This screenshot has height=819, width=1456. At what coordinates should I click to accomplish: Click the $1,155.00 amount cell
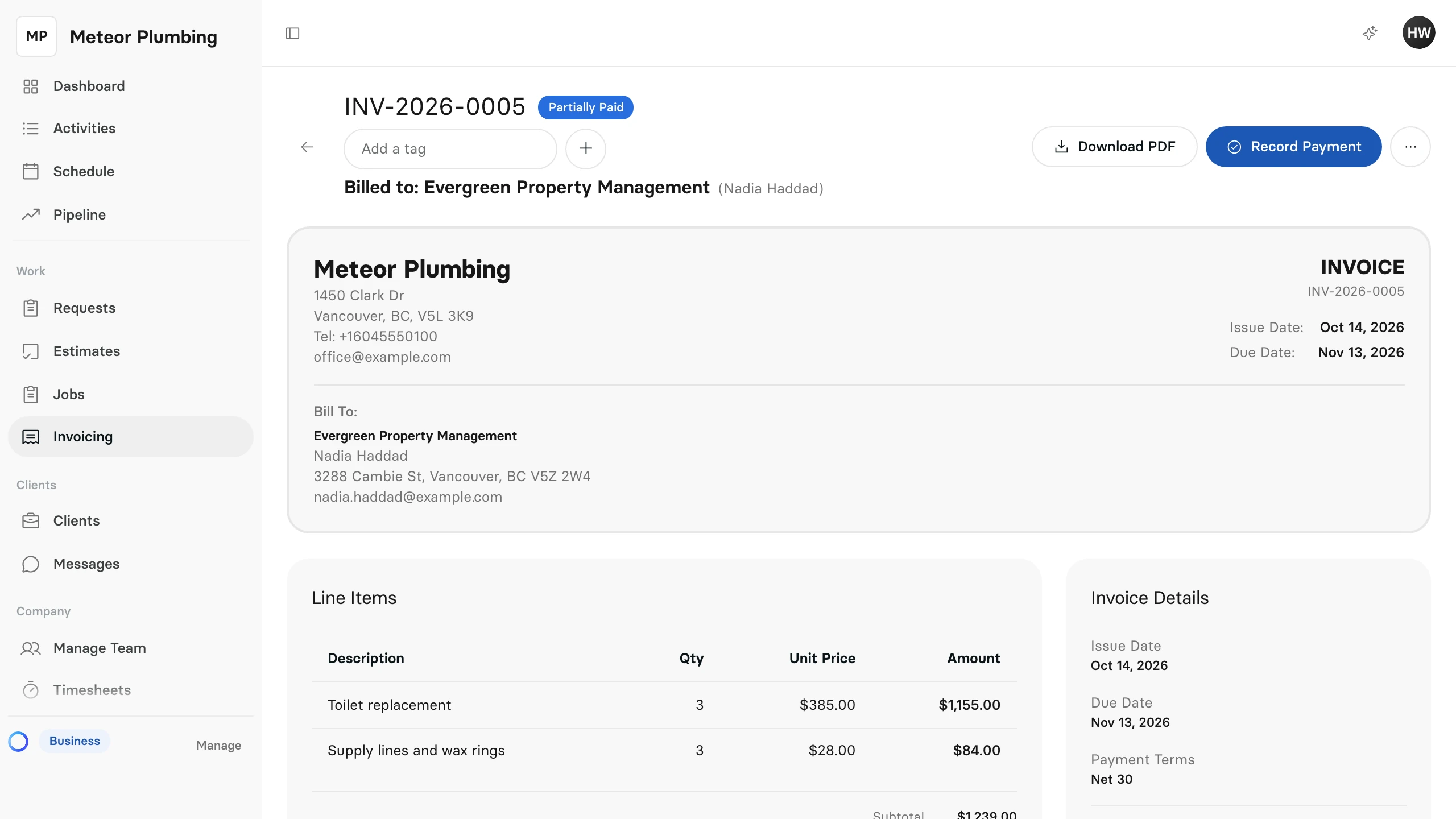coord(969,705)
